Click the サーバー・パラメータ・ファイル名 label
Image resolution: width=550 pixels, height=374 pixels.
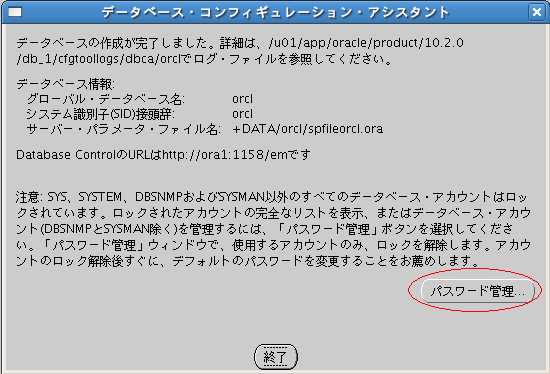(123, 129)
